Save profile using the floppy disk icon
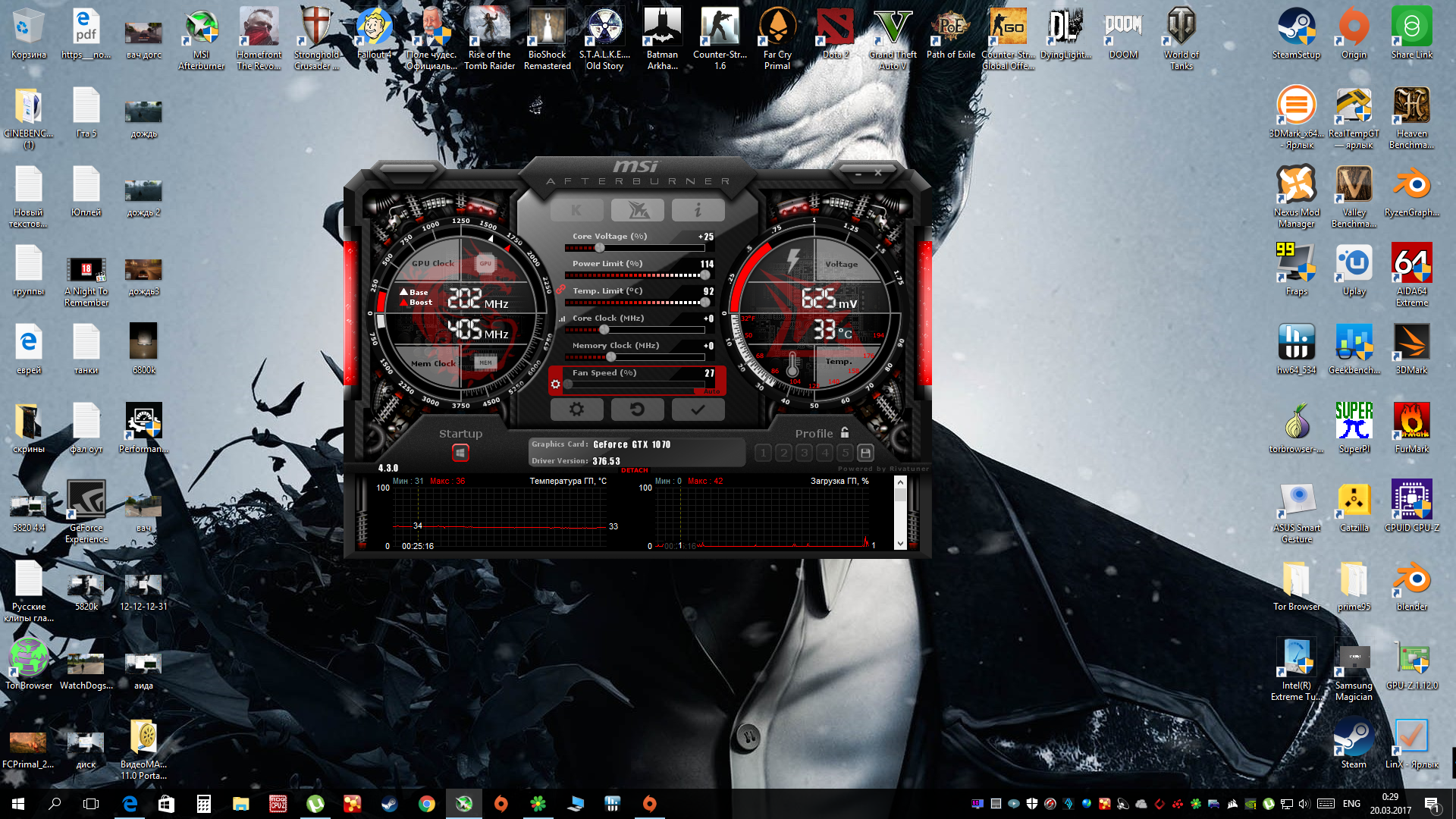The height and width of the screenshot is (819, 1456). click(865, 453)
